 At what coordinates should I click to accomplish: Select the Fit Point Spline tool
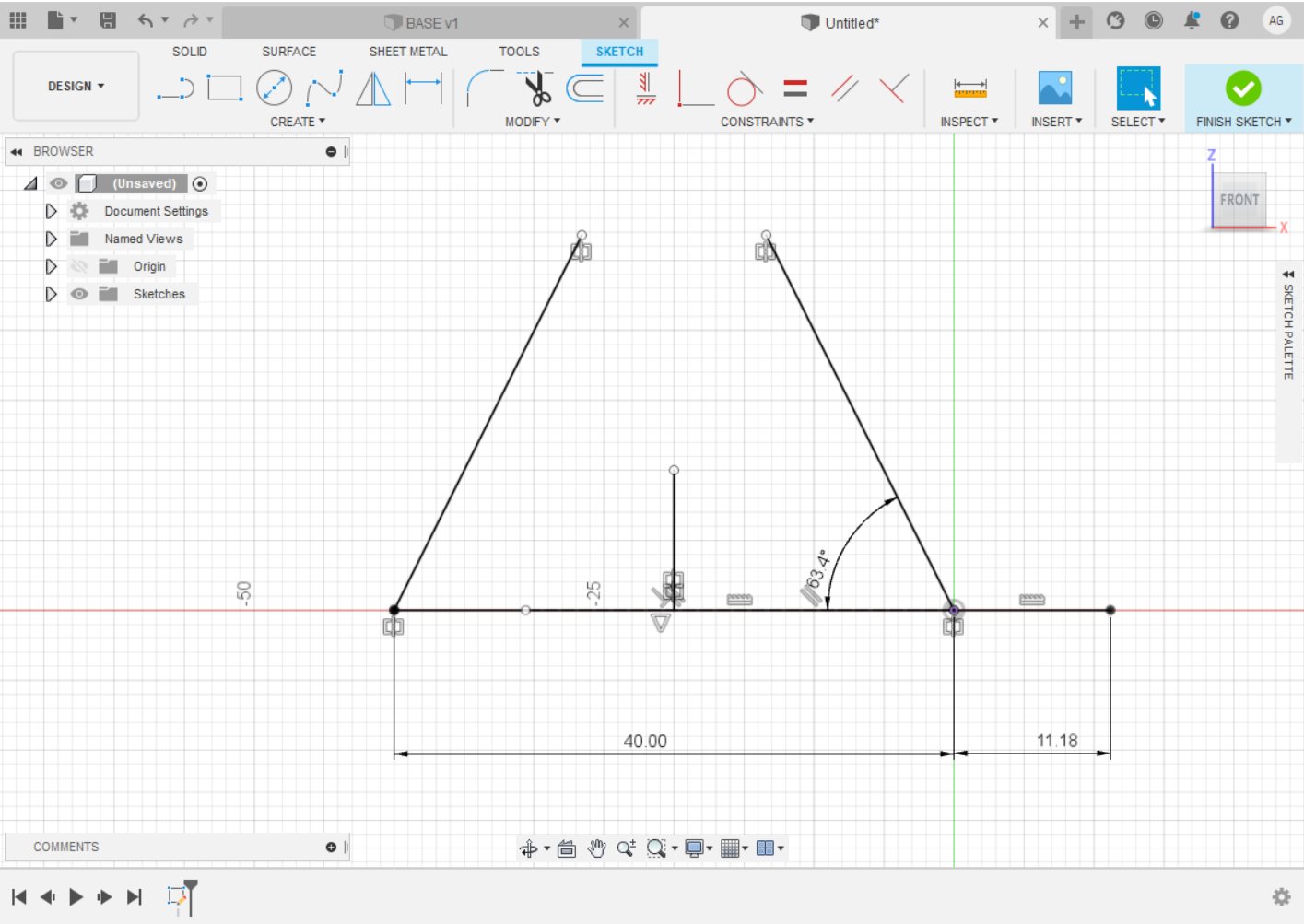(323, 88)
